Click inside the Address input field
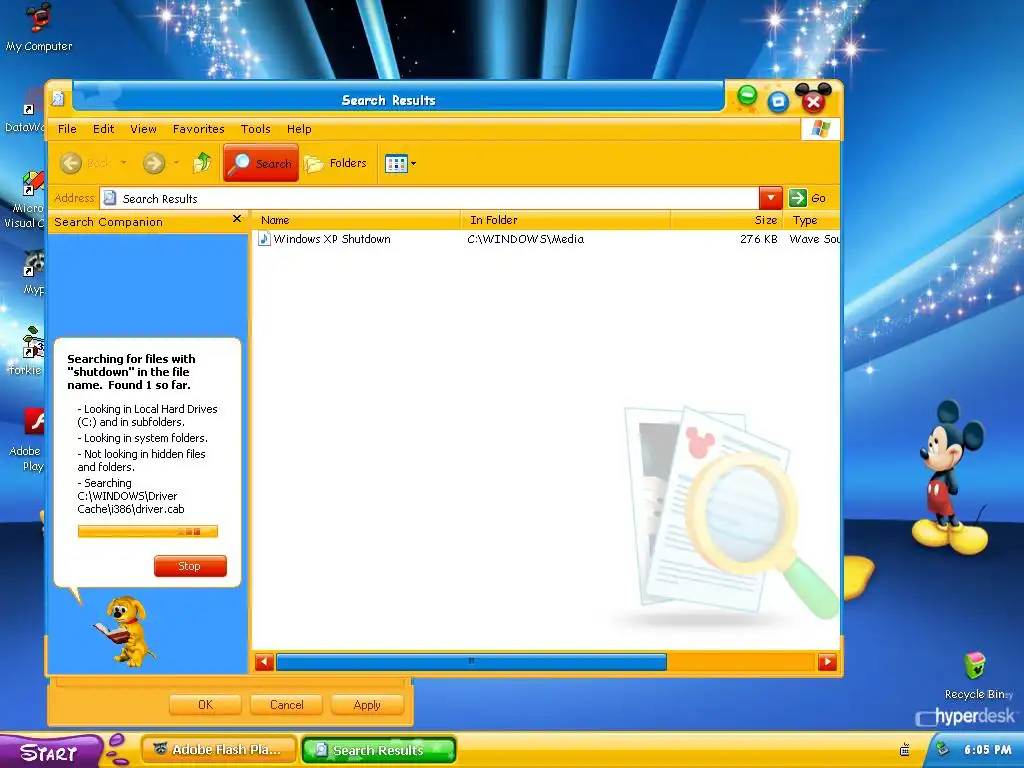Screen dimensions: 1024x768 coord(429,198)
